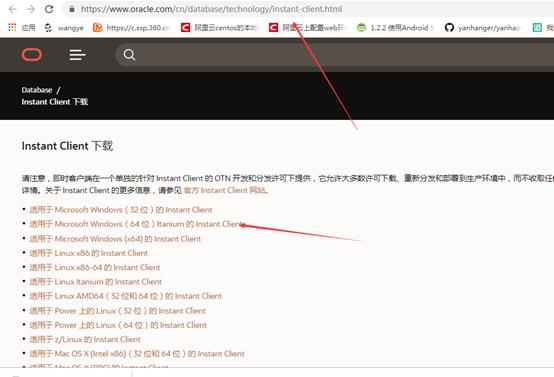Open Linux AMD64 (32 位和 64 位) link
Image resolution: width=554 pixels, height=377 pixels.
(x=126, y=296)
